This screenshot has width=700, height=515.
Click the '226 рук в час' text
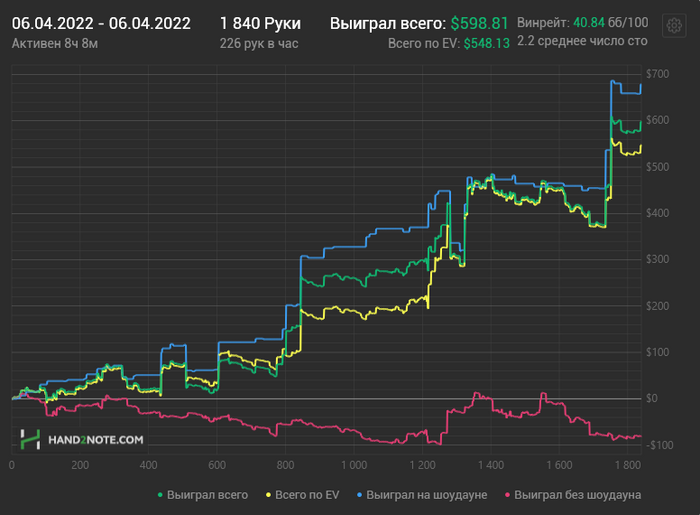pyautogui.click(x=259, y=43)
